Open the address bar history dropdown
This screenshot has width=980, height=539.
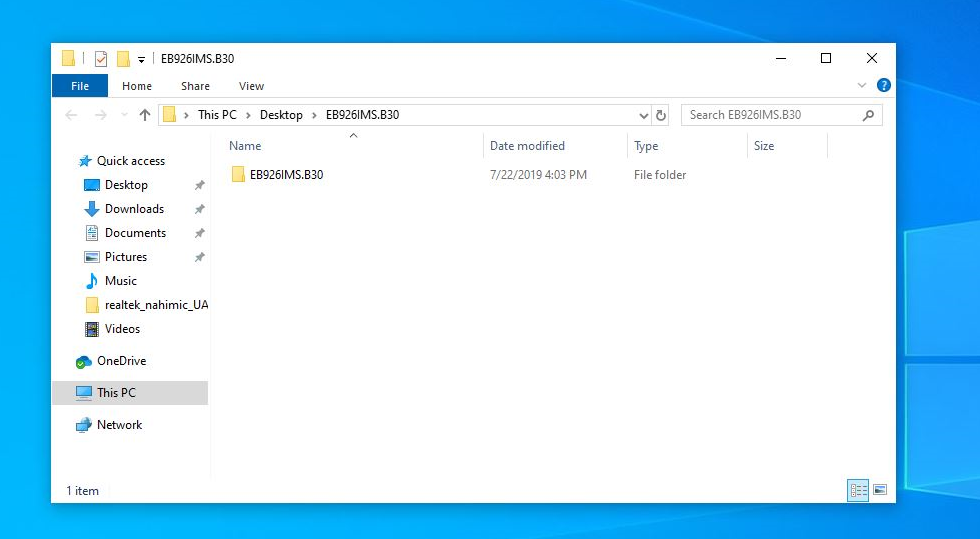coord(643,115)
